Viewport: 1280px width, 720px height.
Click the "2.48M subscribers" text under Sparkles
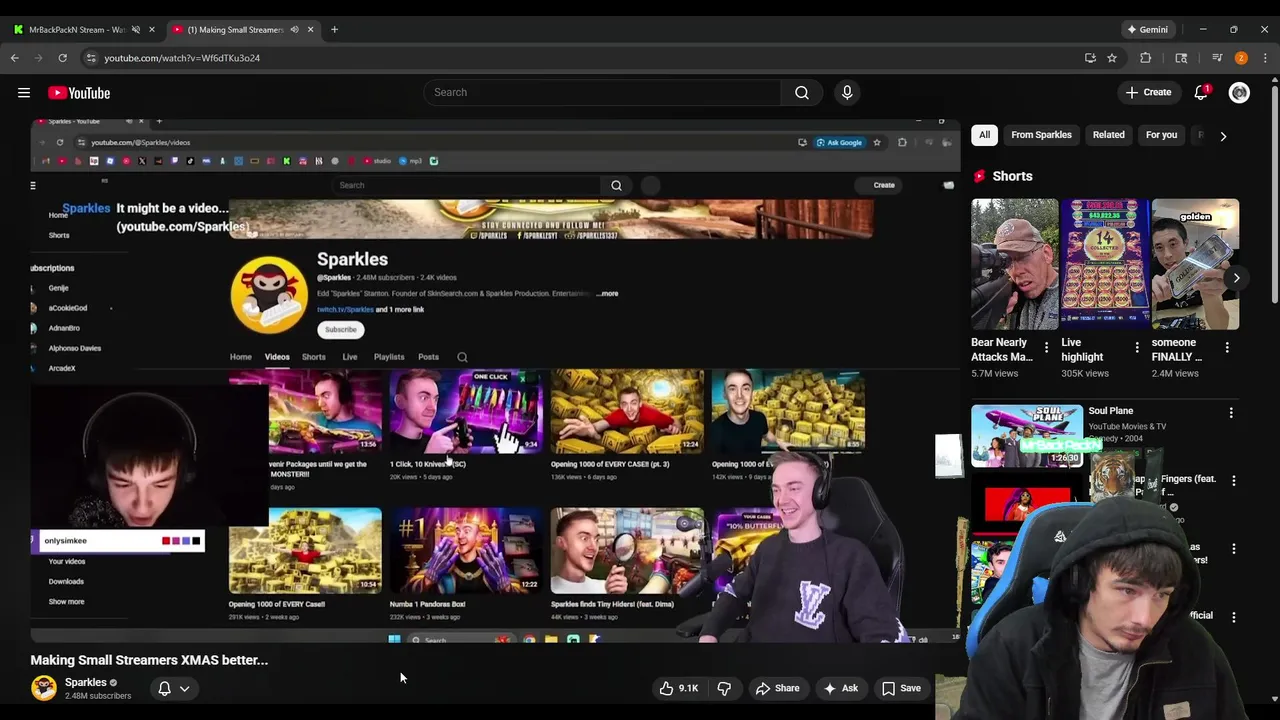tap(98, 696)
